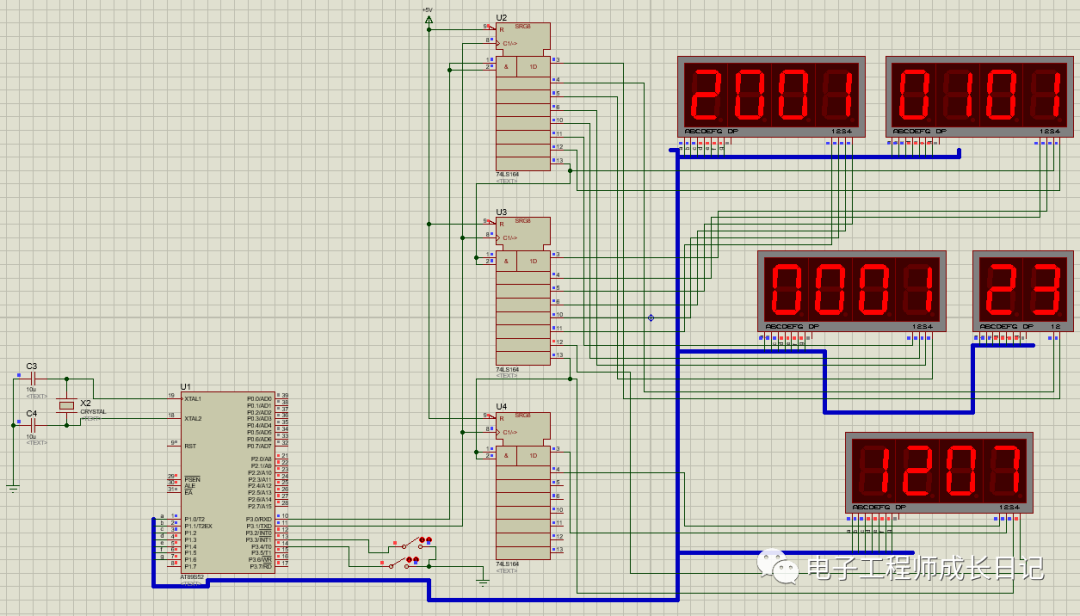
Task: Click the U2 reference designator label
Action: tap(501, 18)
